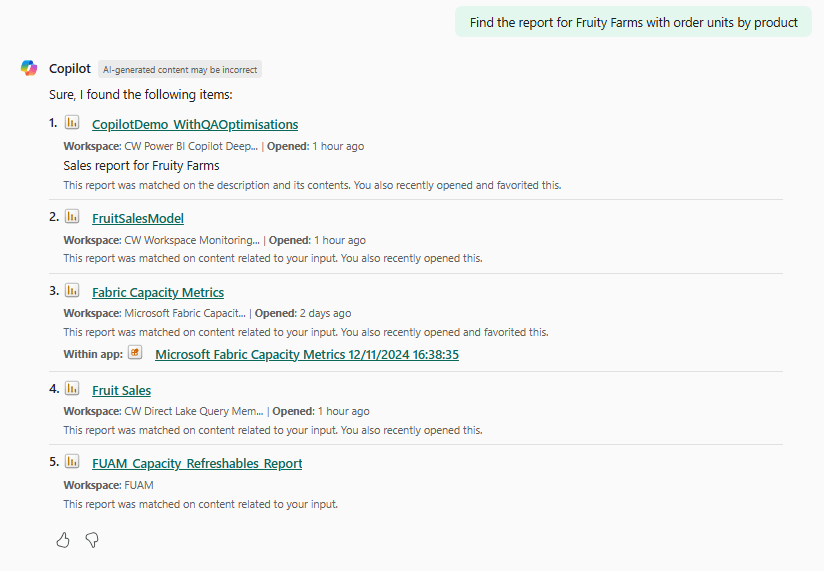Click report icon beside FUAM_Capacity_Refreshables_Report
The width and height of the screenshot is (824, 571).
pos(72,462)
